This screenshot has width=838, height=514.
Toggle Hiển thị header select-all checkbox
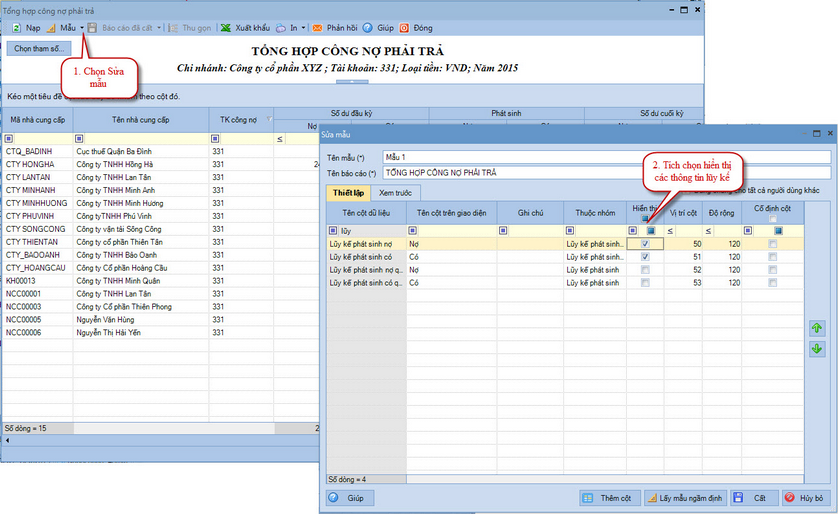point(646,218)
